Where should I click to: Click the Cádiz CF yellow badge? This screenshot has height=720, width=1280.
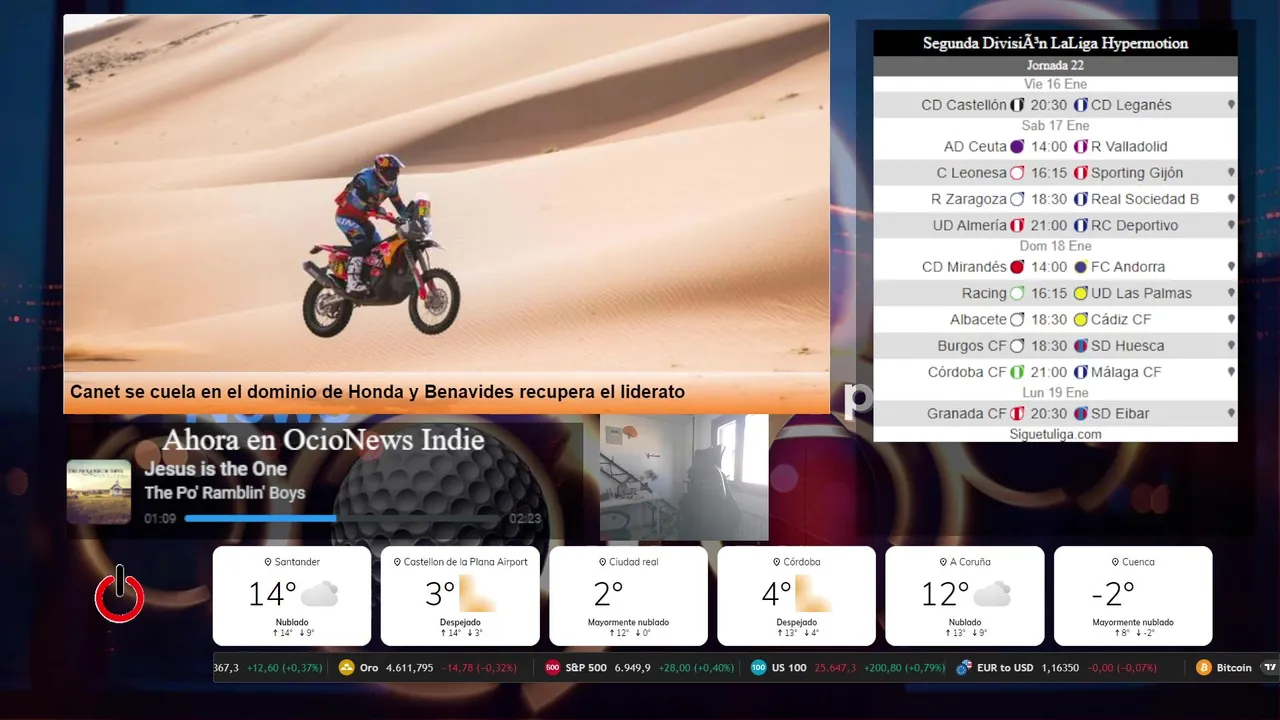pyautogui.click(x=1081, y=320)
